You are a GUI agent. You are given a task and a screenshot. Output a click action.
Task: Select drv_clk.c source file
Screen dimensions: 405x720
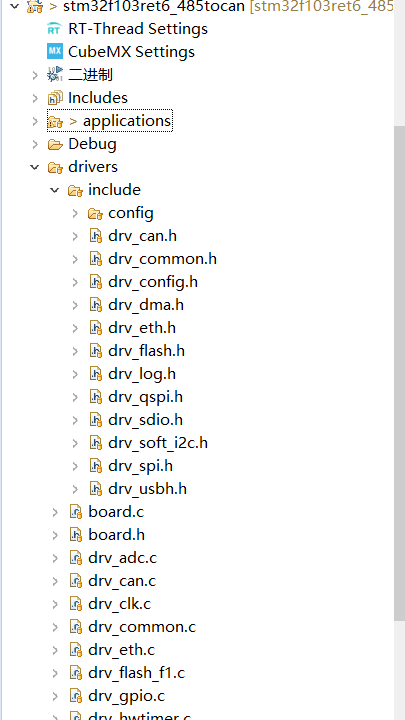(x=119, y=604)
